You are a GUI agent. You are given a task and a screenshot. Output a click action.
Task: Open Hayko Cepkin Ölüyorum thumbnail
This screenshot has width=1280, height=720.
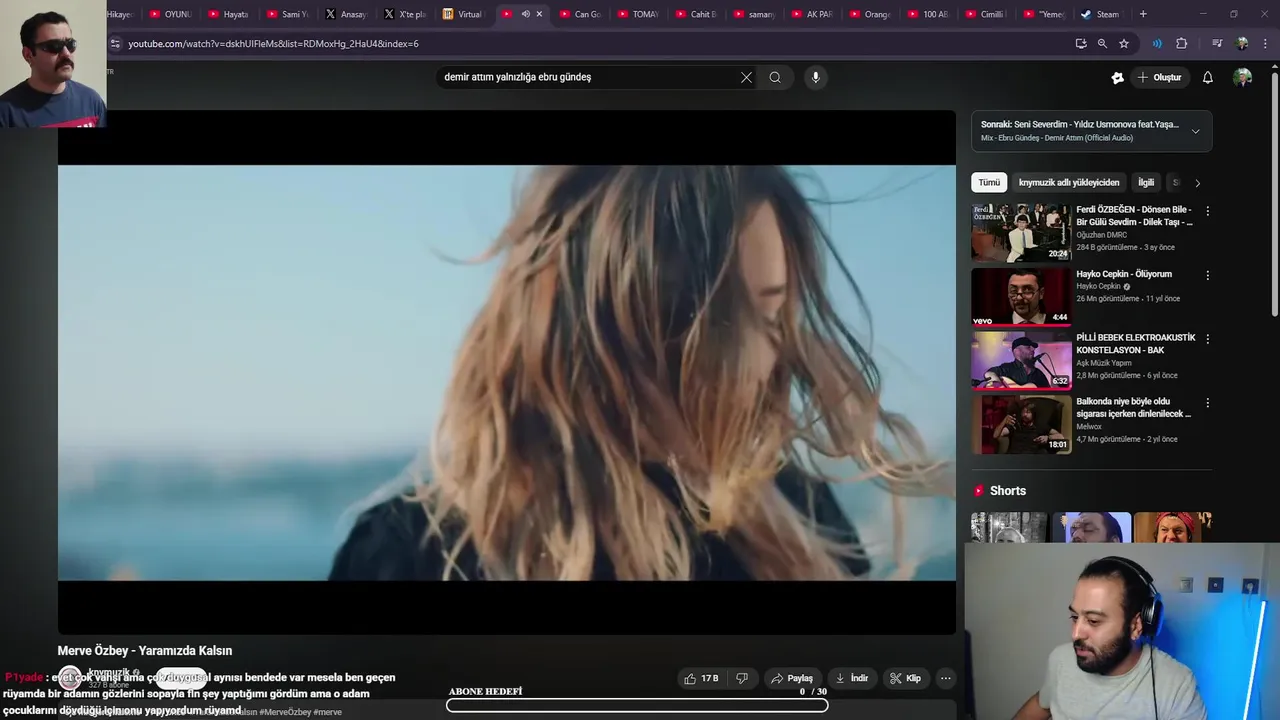click(x=1020, y=296)
